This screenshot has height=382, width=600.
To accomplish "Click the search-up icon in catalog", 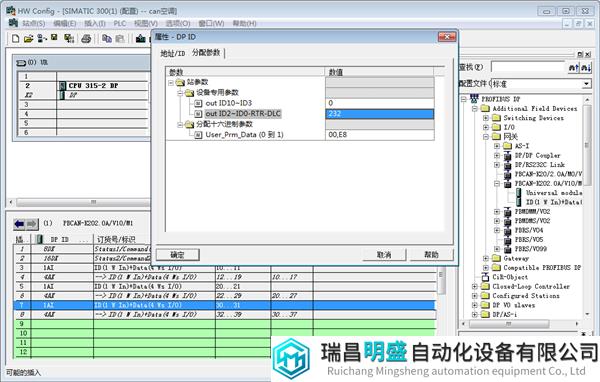I will [573, 68].
